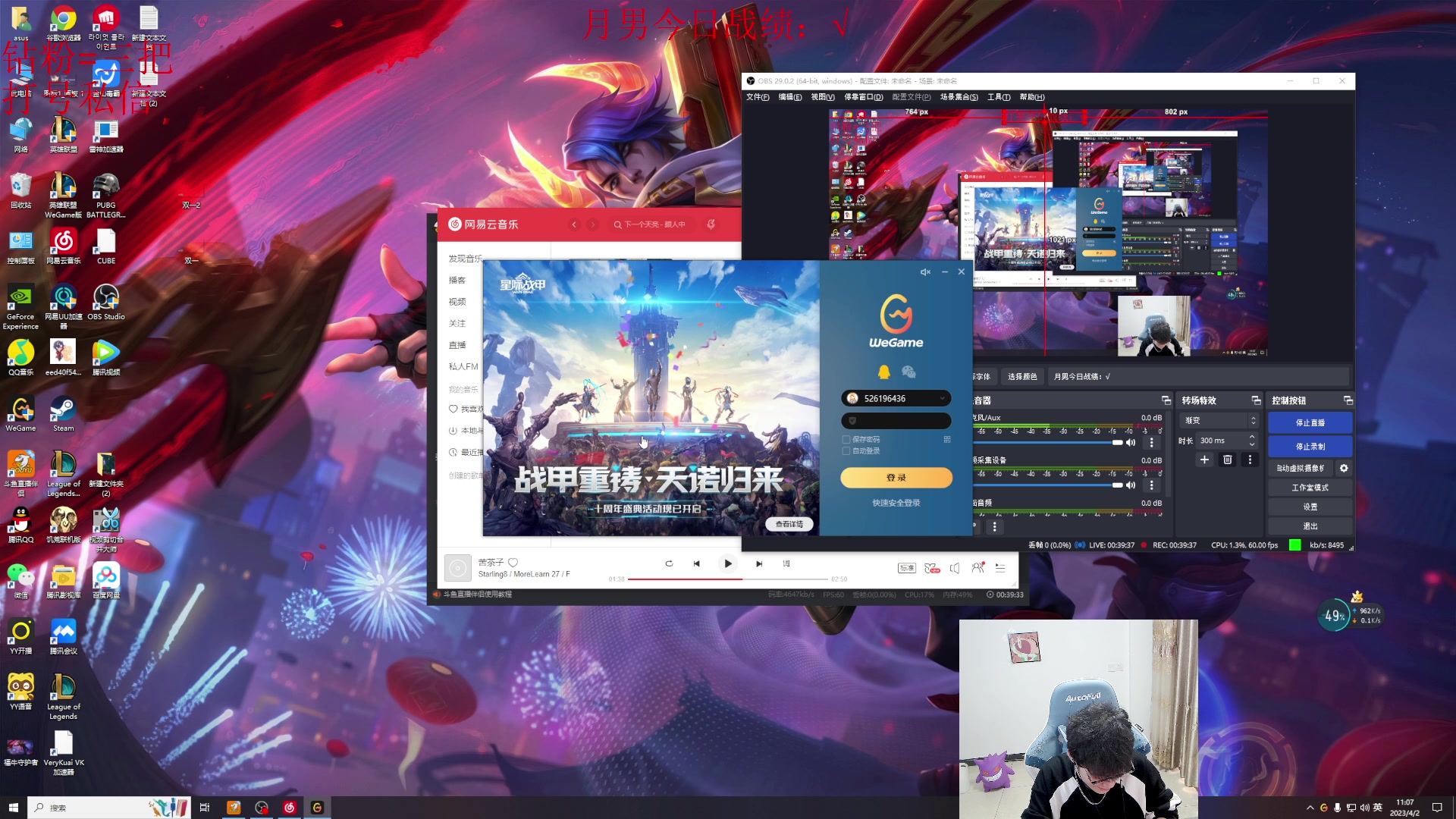This screenshot has width=1456, height=819.
Task: Open 设置 in OBS controls
Action: coord(1310,507)
